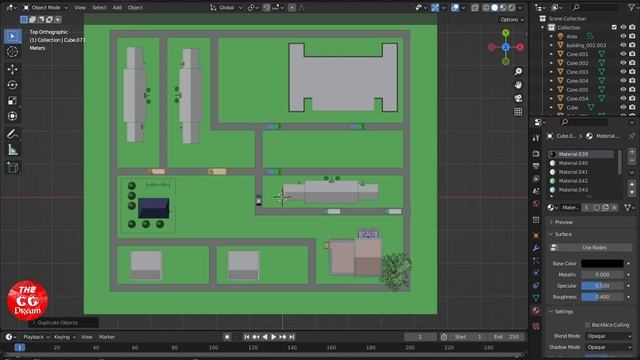
Task: Pick the Scale tool
Action: [x=13, y=100]
